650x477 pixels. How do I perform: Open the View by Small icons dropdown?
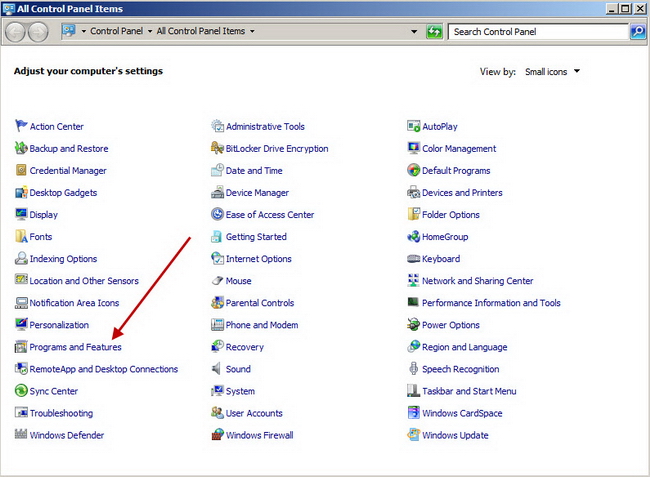[552, 72]
